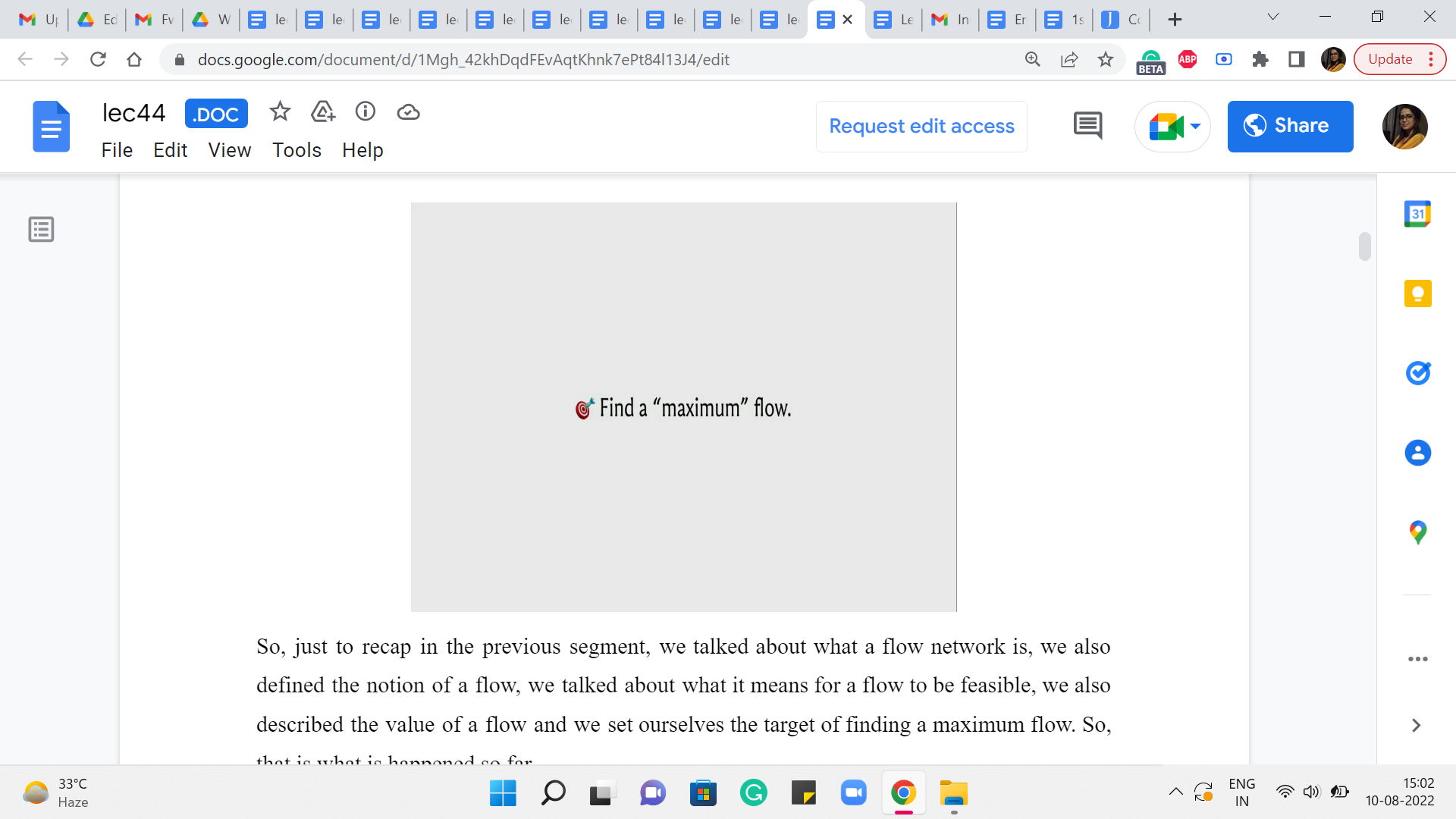
Task: Click the cloud document status icon
Action: click(408, 112)
